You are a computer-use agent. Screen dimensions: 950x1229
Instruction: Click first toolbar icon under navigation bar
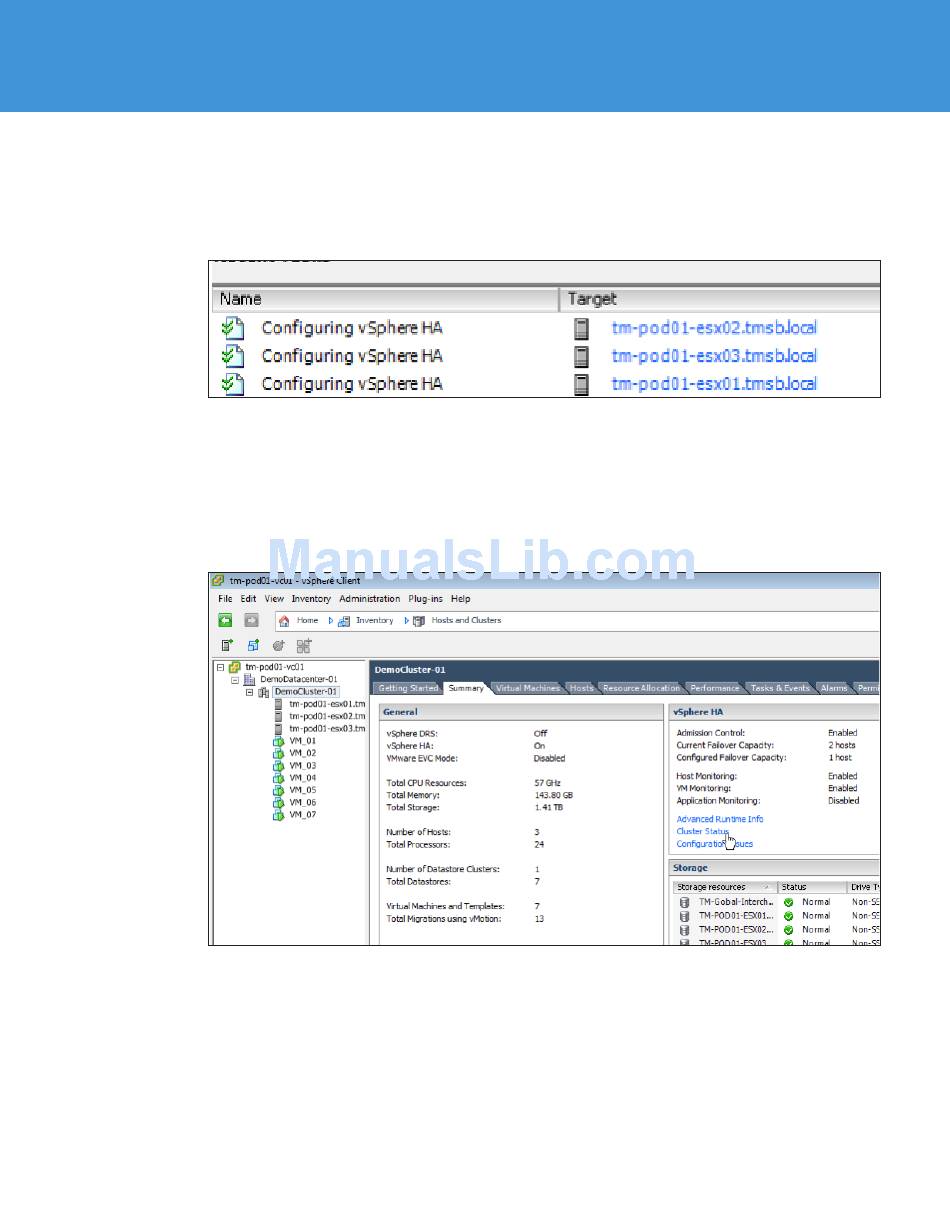point(227,646)
